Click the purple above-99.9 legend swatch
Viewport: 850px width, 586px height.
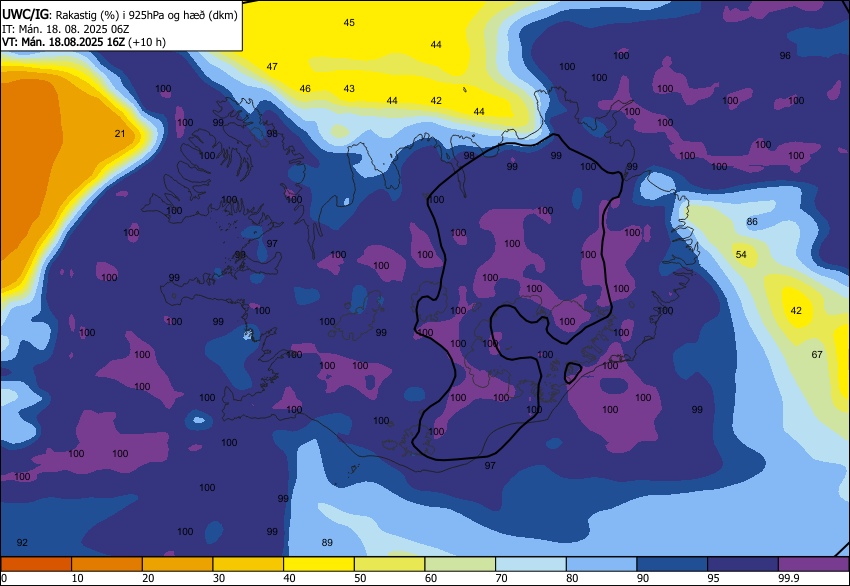point(814,564)
